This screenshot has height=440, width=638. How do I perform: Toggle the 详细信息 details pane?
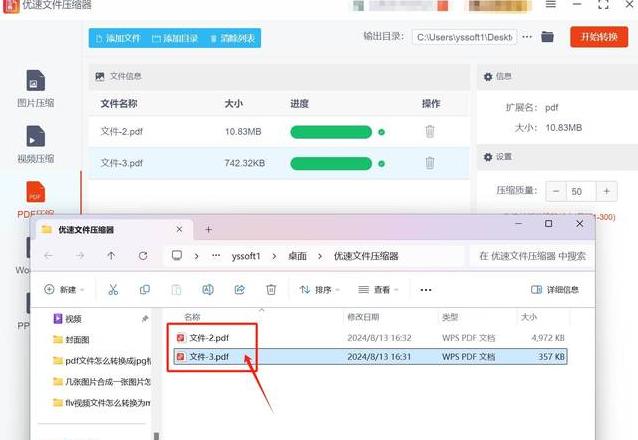[555, 290]
